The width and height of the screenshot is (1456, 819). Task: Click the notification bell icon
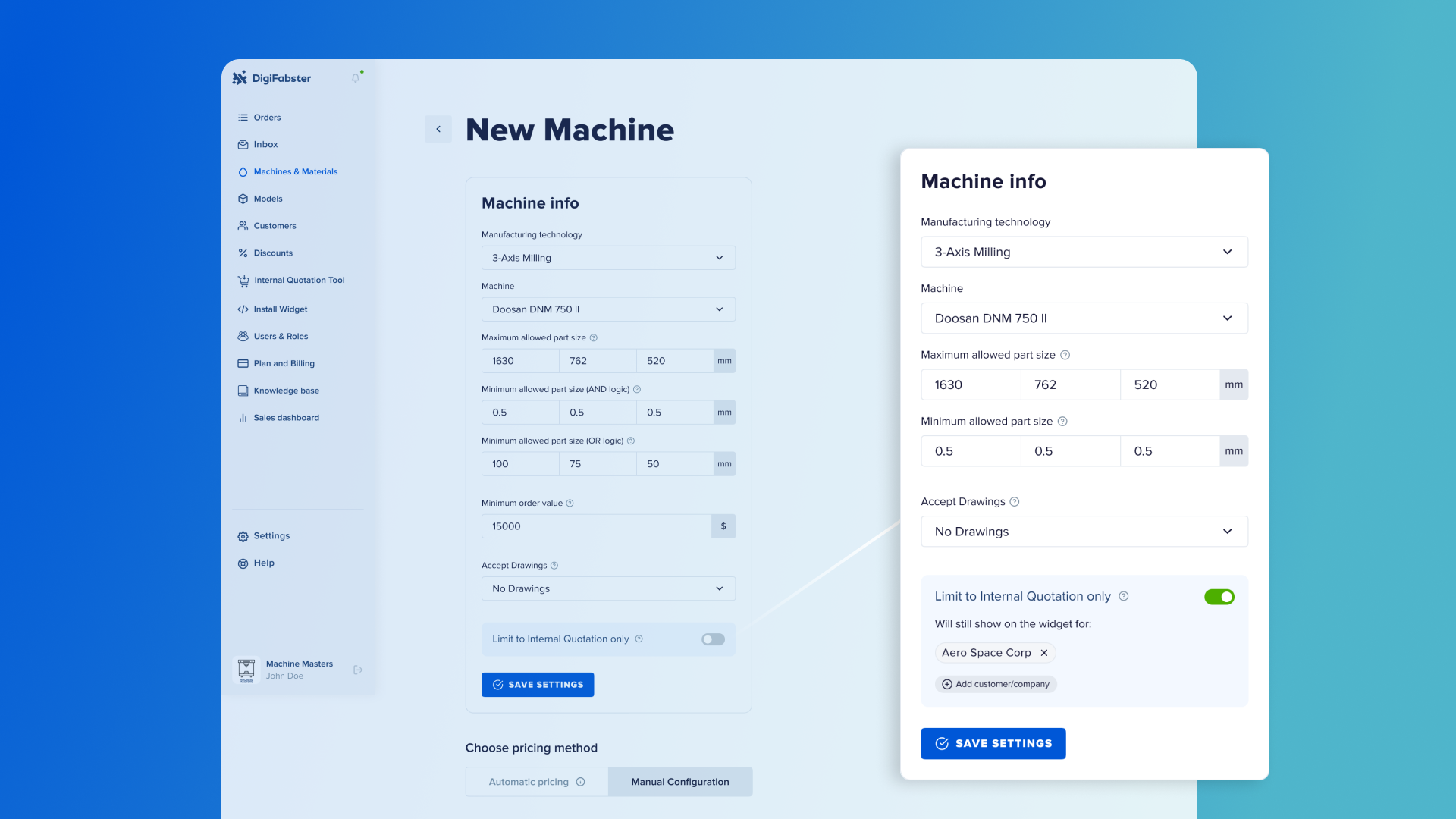(x=356, y=78)
